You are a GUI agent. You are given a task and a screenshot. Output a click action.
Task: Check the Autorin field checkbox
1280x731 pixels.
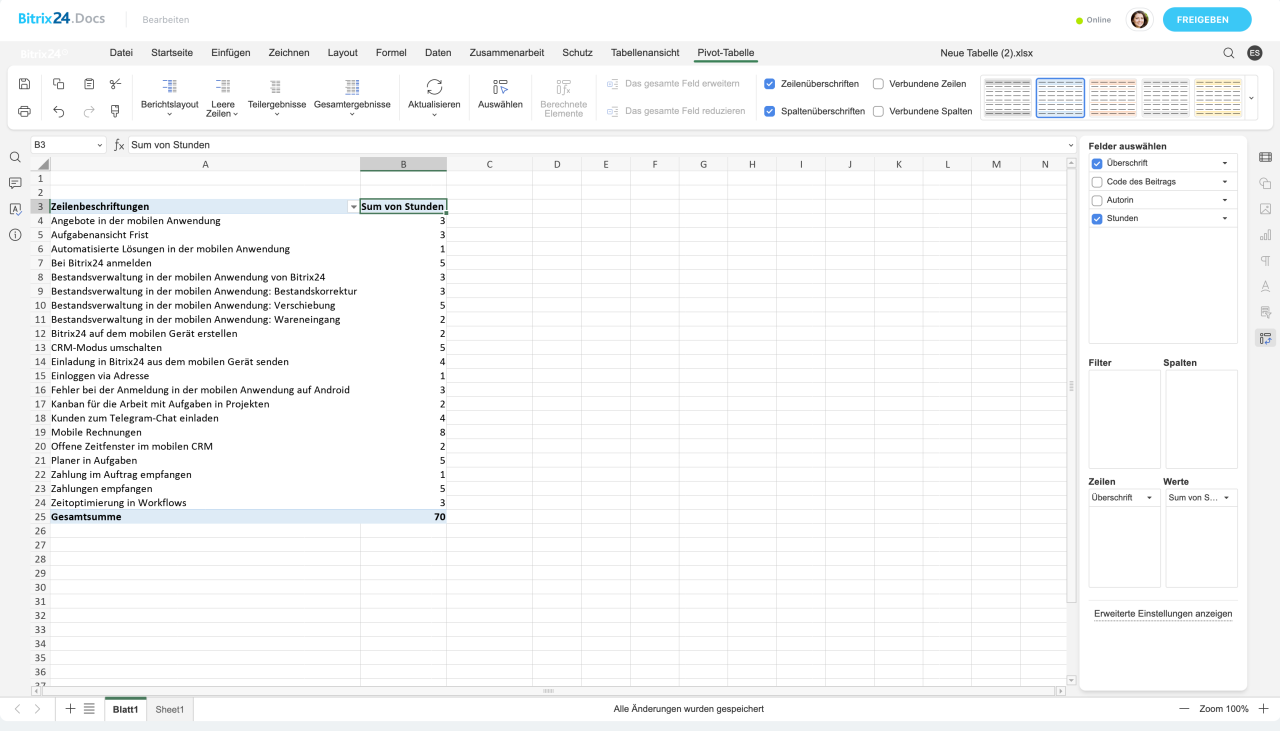tap(1097, 200)
